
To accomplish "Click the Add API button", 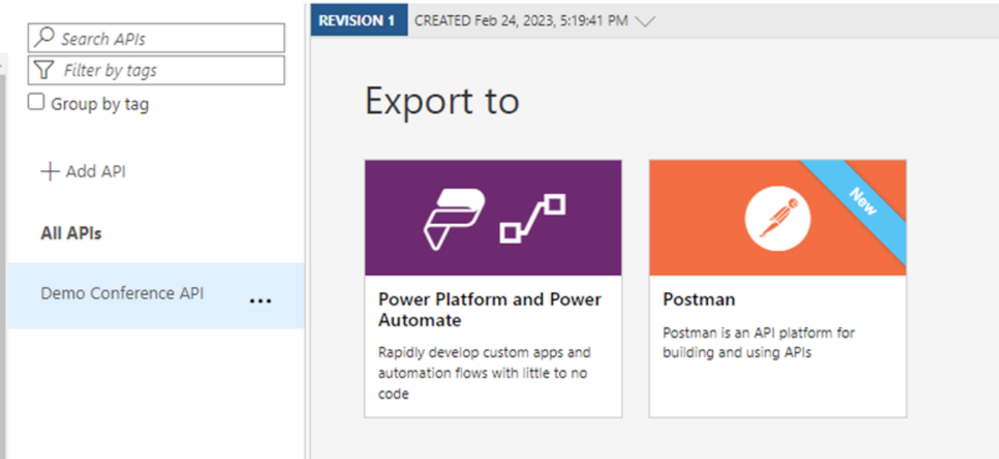I will pyautogui.click(x=83, y=171).
